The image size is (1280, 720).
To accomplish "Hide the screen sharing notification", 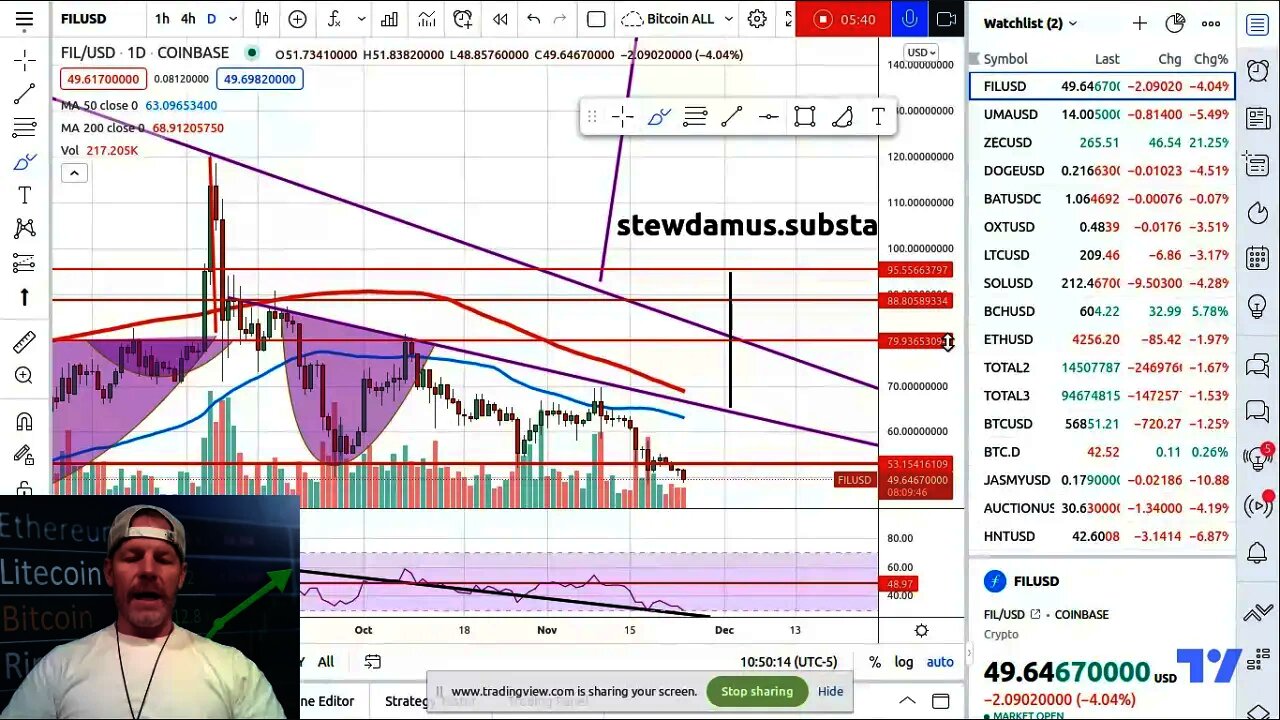I will pos(830,691).
